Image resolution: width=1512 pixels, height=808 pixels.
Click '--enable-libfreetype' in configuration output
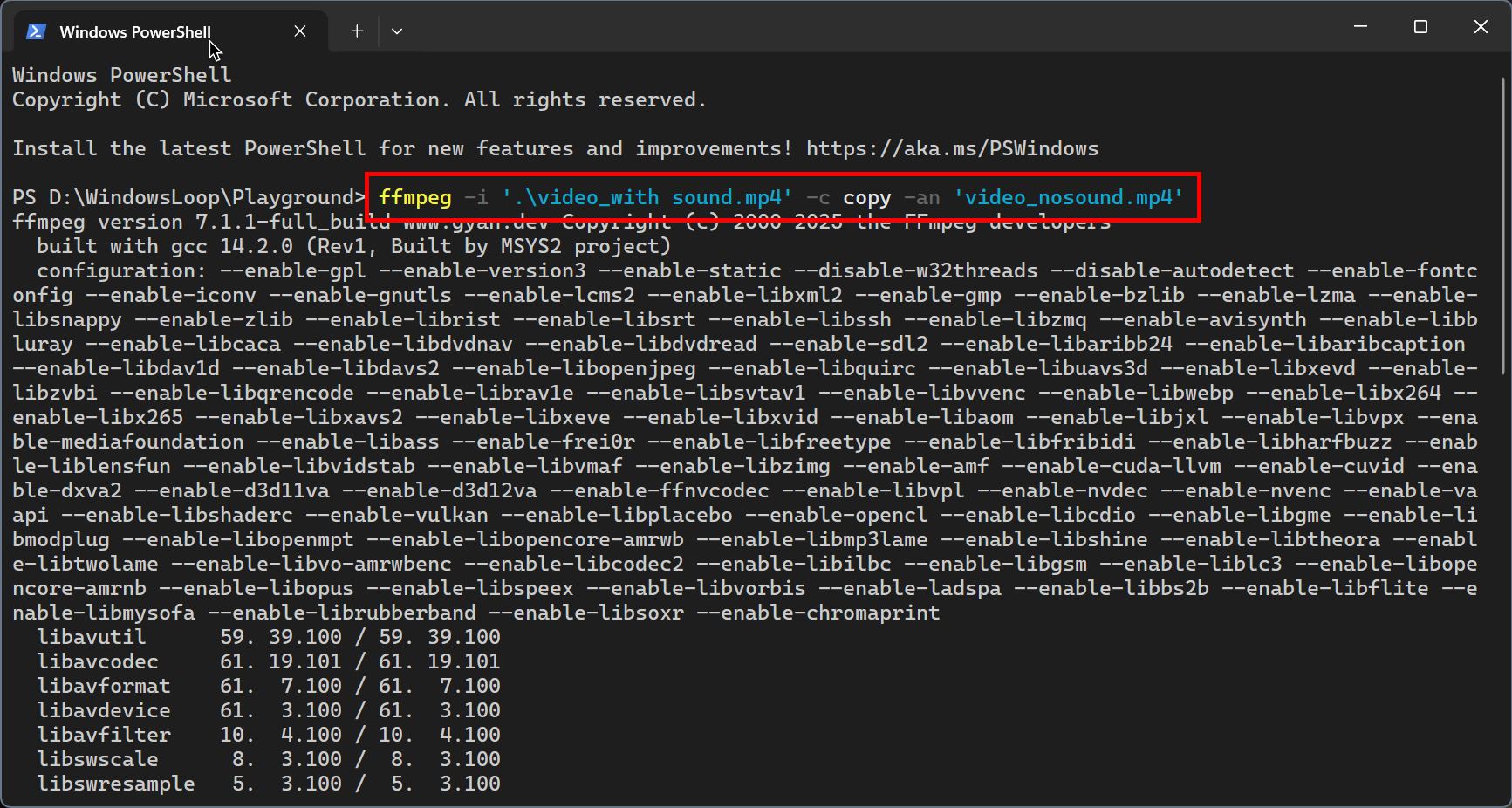769,442
